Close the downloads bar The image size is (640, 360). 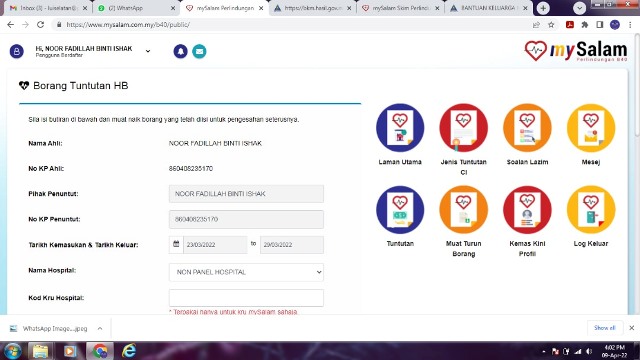coord(631,328)
